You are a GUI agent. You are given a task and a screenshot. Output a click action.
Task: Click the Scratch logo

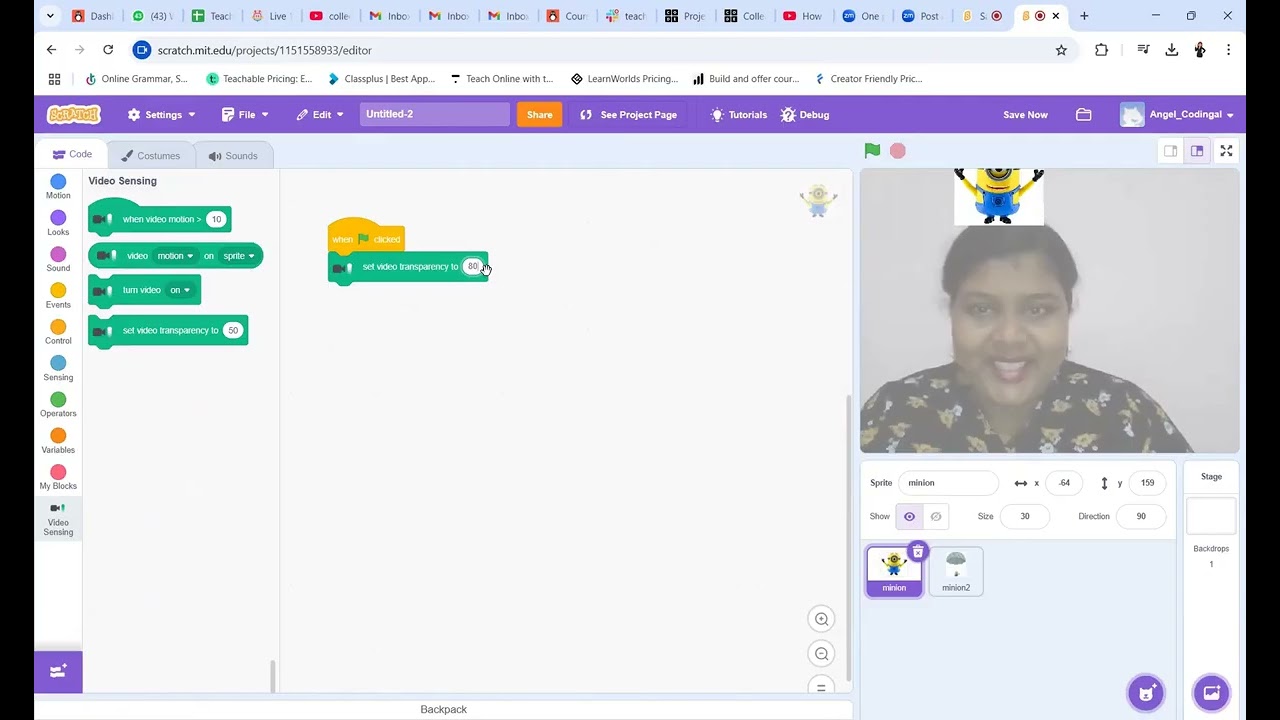(x=74, y=114)
